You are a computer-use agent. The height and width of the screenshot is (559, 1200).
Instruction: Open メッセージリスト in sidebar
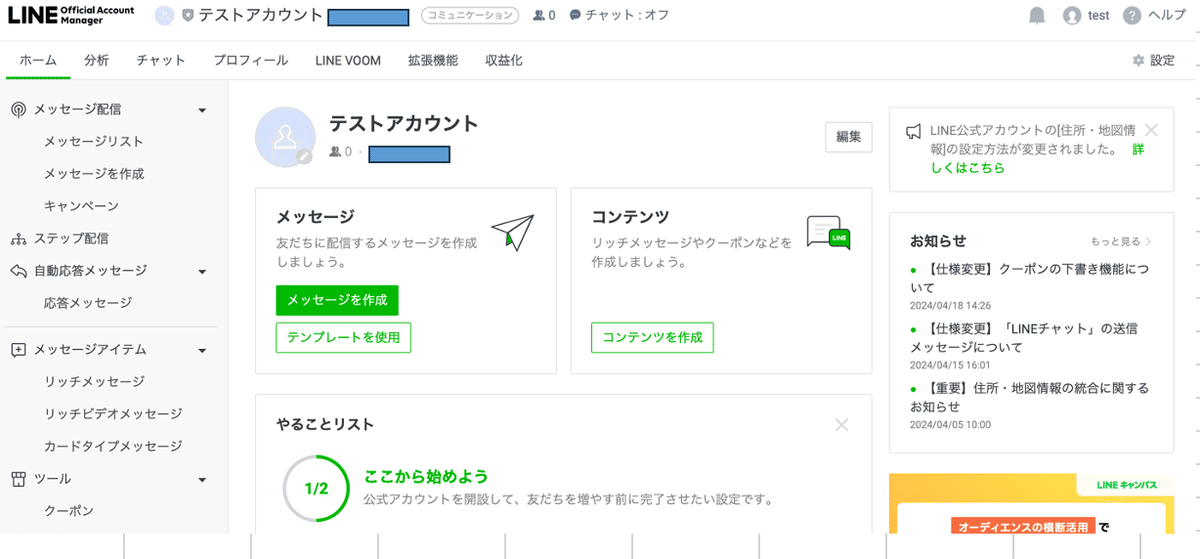coord(94,142)
